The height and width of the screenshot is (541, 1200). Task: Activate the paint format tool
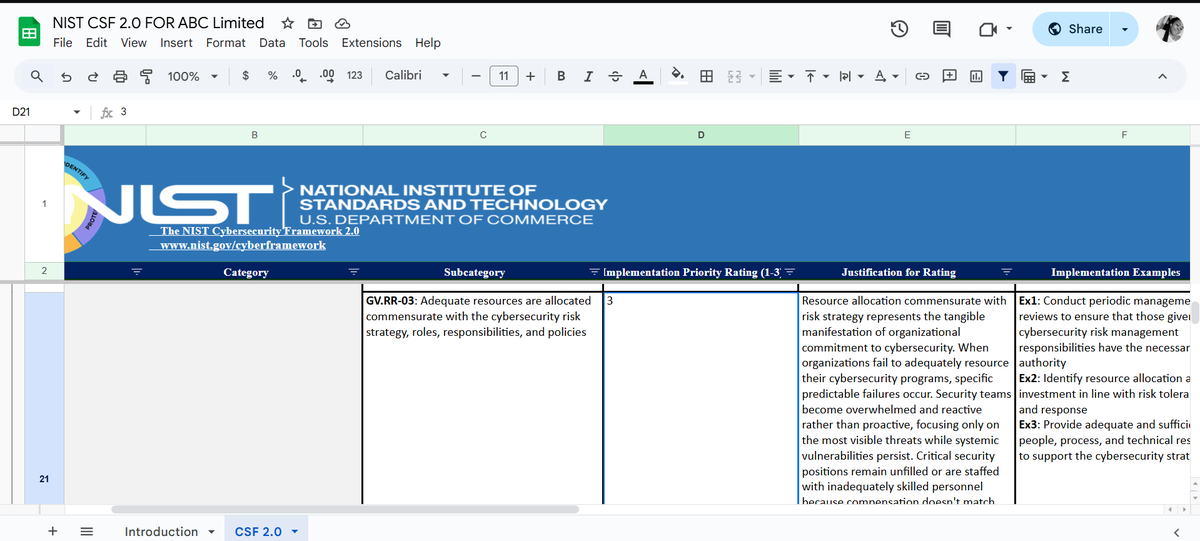coord(147,76)
